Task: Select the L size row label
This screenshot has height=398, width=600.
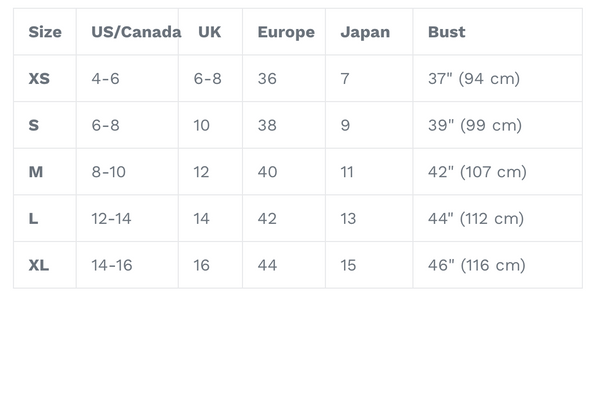Action: coord(33,219)
